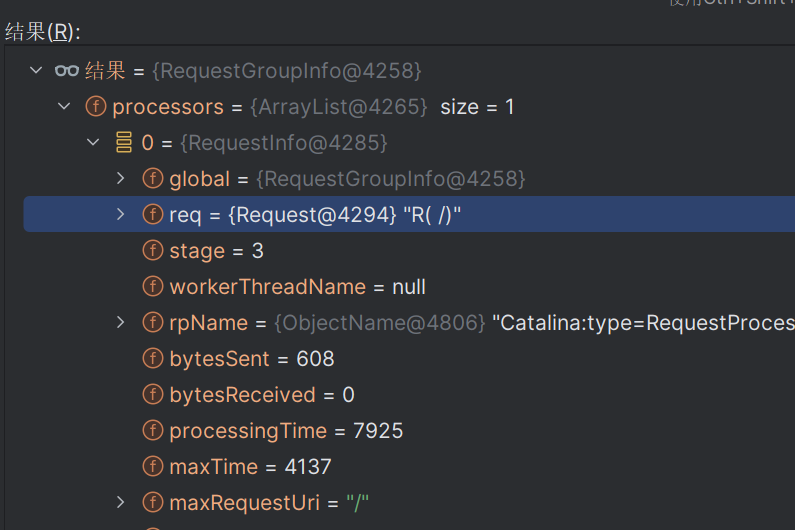795x530 pixels.
Task: Select the bytesReceived = 0 row
Action: (x=262, y=395)
